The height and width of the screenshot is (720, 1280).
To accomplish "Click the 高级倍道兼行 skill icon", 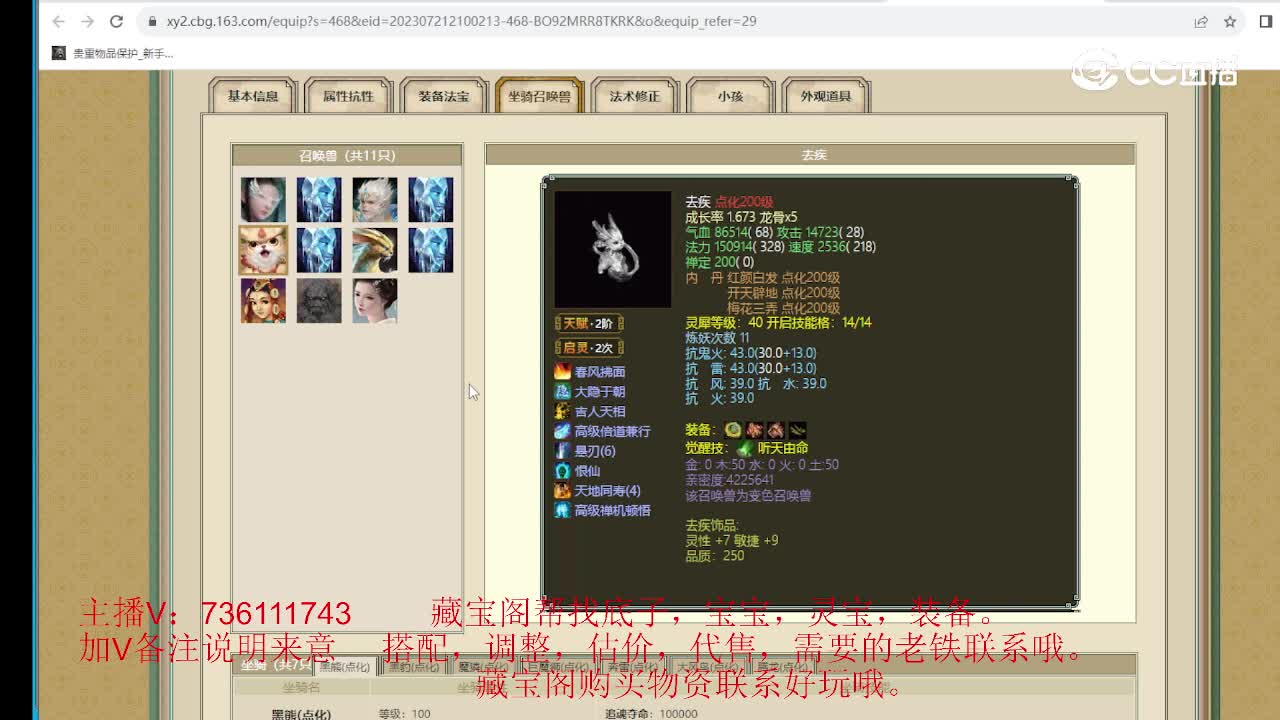I will [562, 431].
